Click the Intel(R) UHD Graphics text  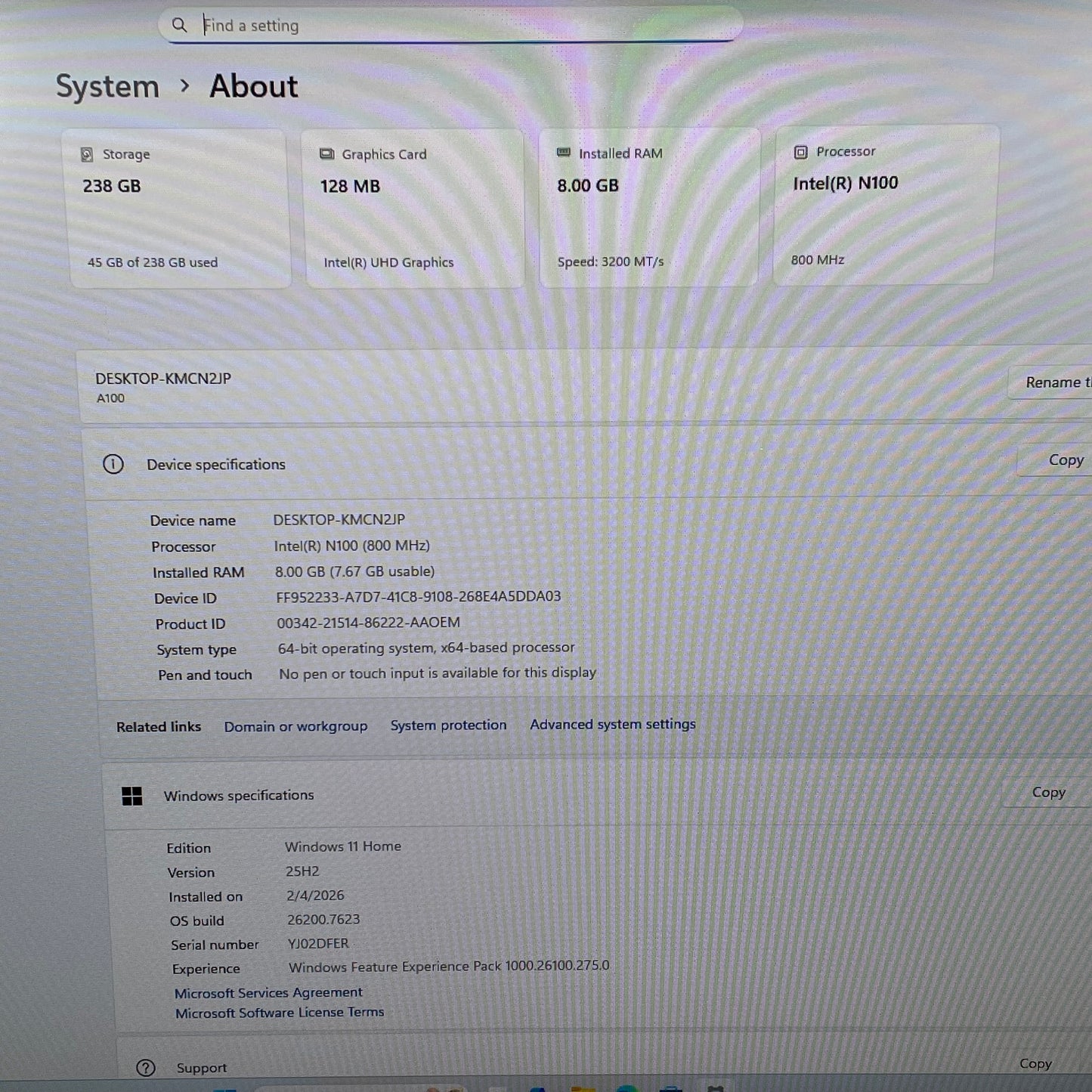pos(388,262)
